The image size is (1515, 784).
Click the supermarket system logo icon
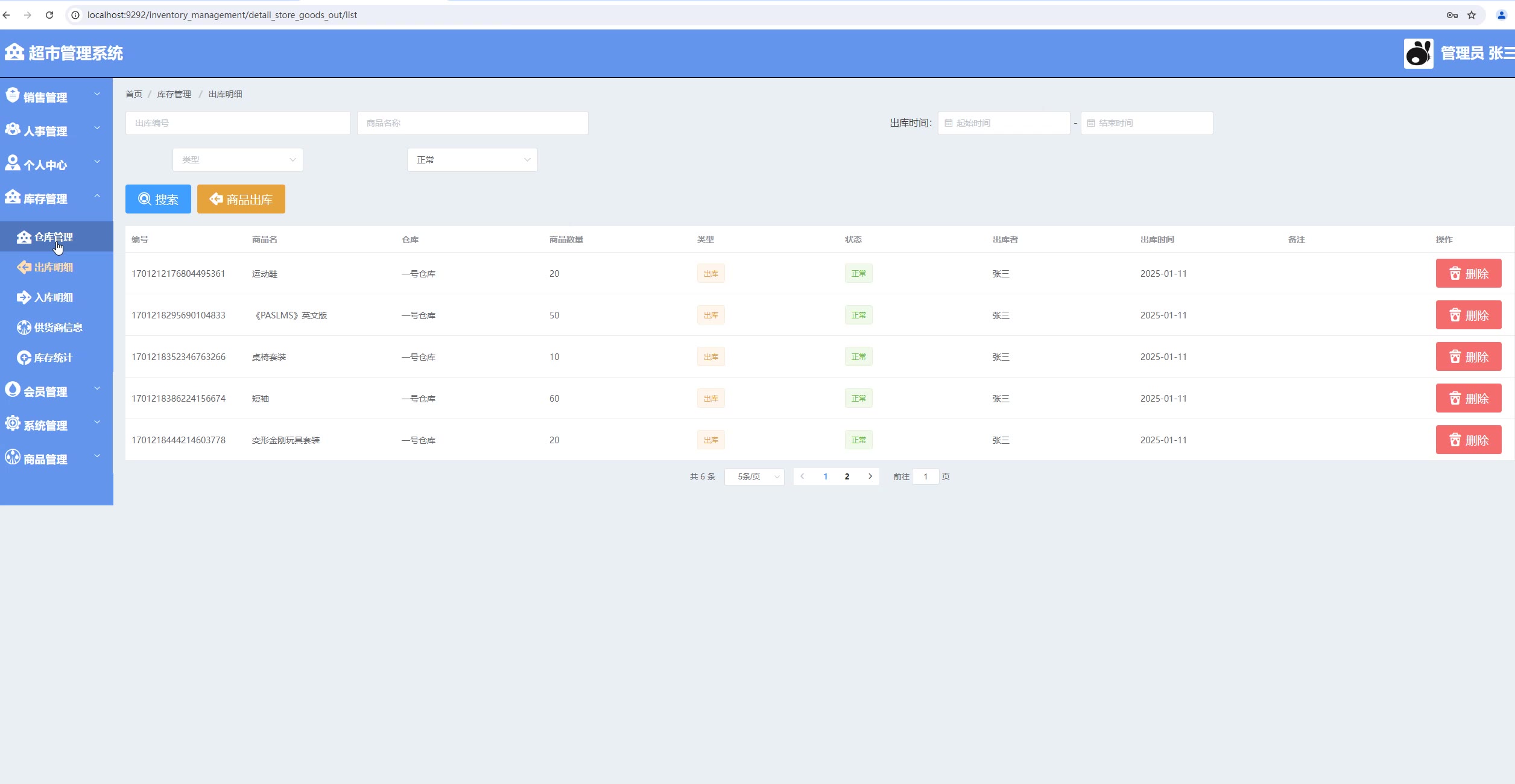point(14,52)
